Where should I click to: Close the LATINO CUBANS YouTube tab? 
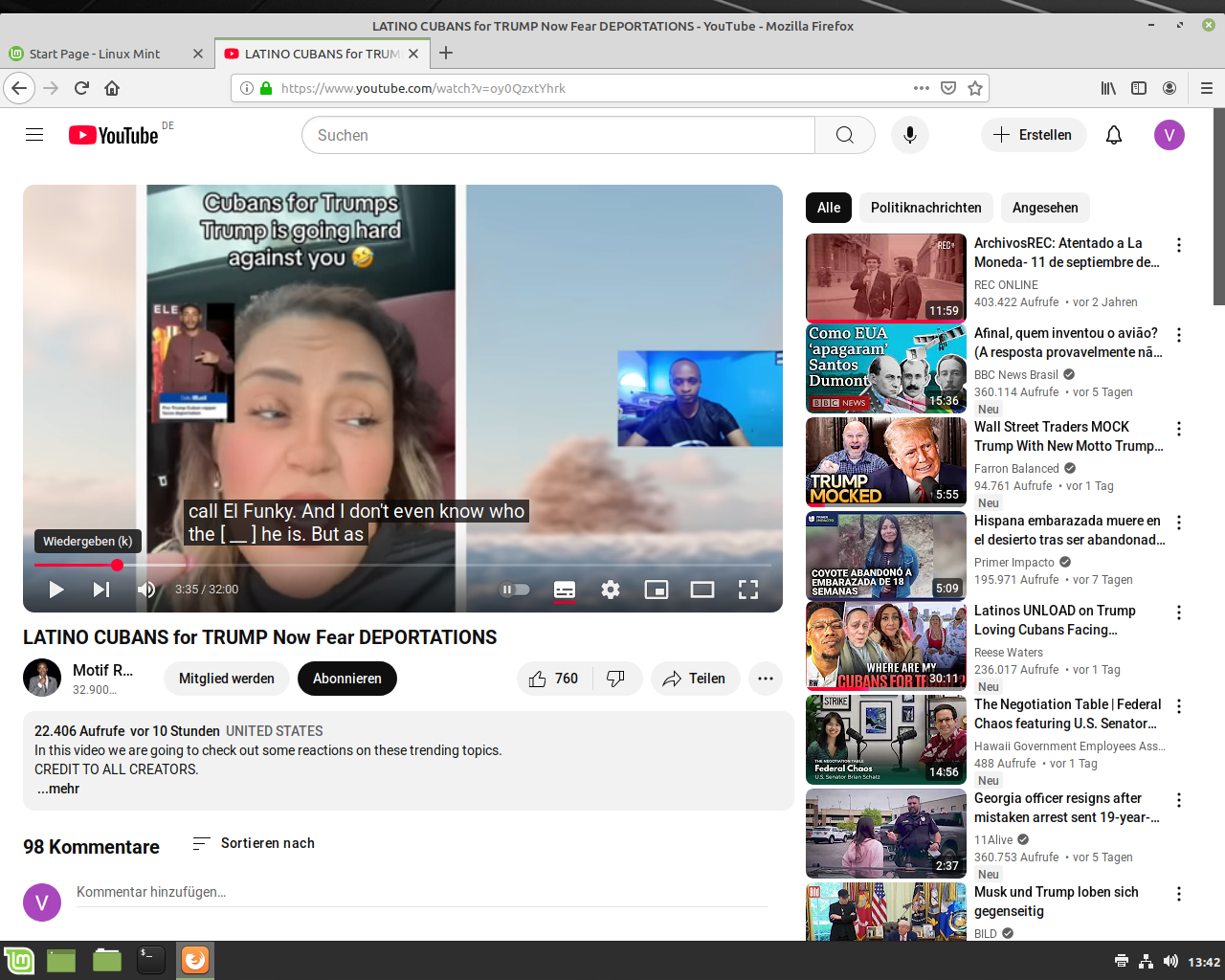[413, 54]
